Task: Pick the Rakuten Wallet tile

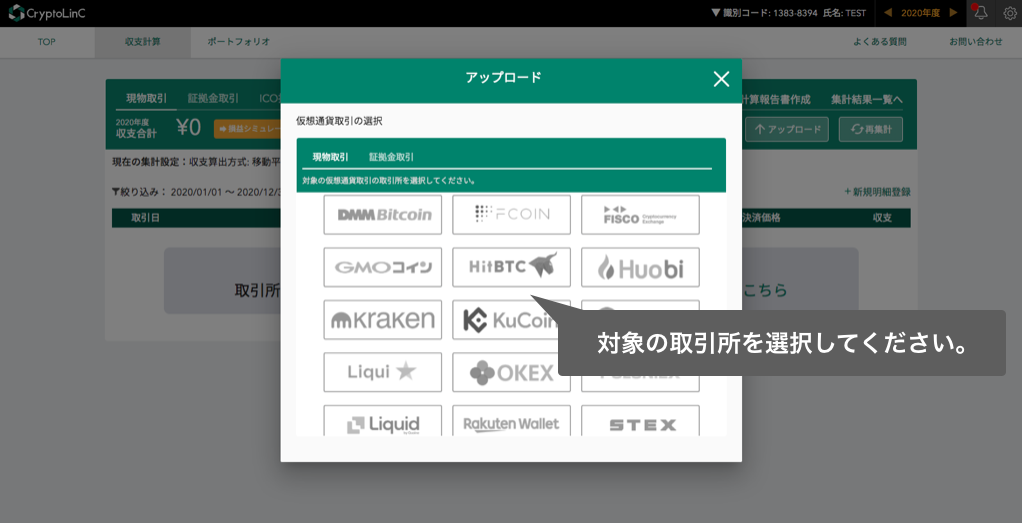Action: point(512,421)
